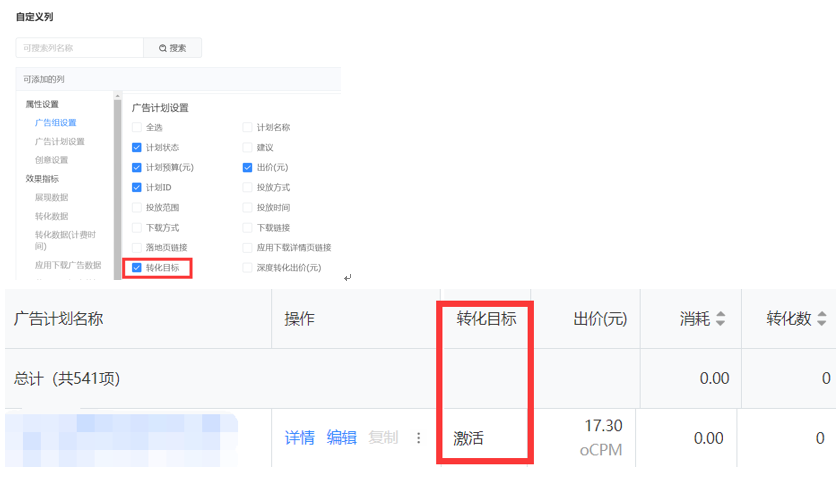Tick the 全选 select-all checkbox

(x=137, y=128)
